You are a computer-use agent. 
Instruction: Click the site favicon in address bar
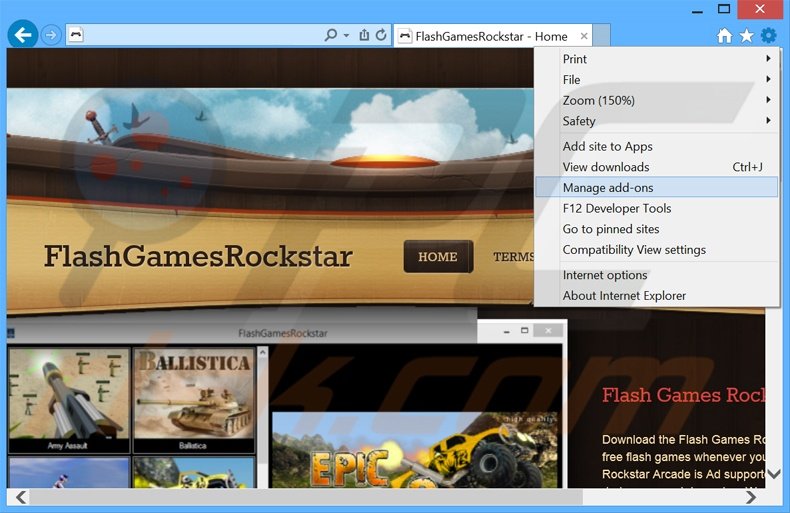coord(76,35)
